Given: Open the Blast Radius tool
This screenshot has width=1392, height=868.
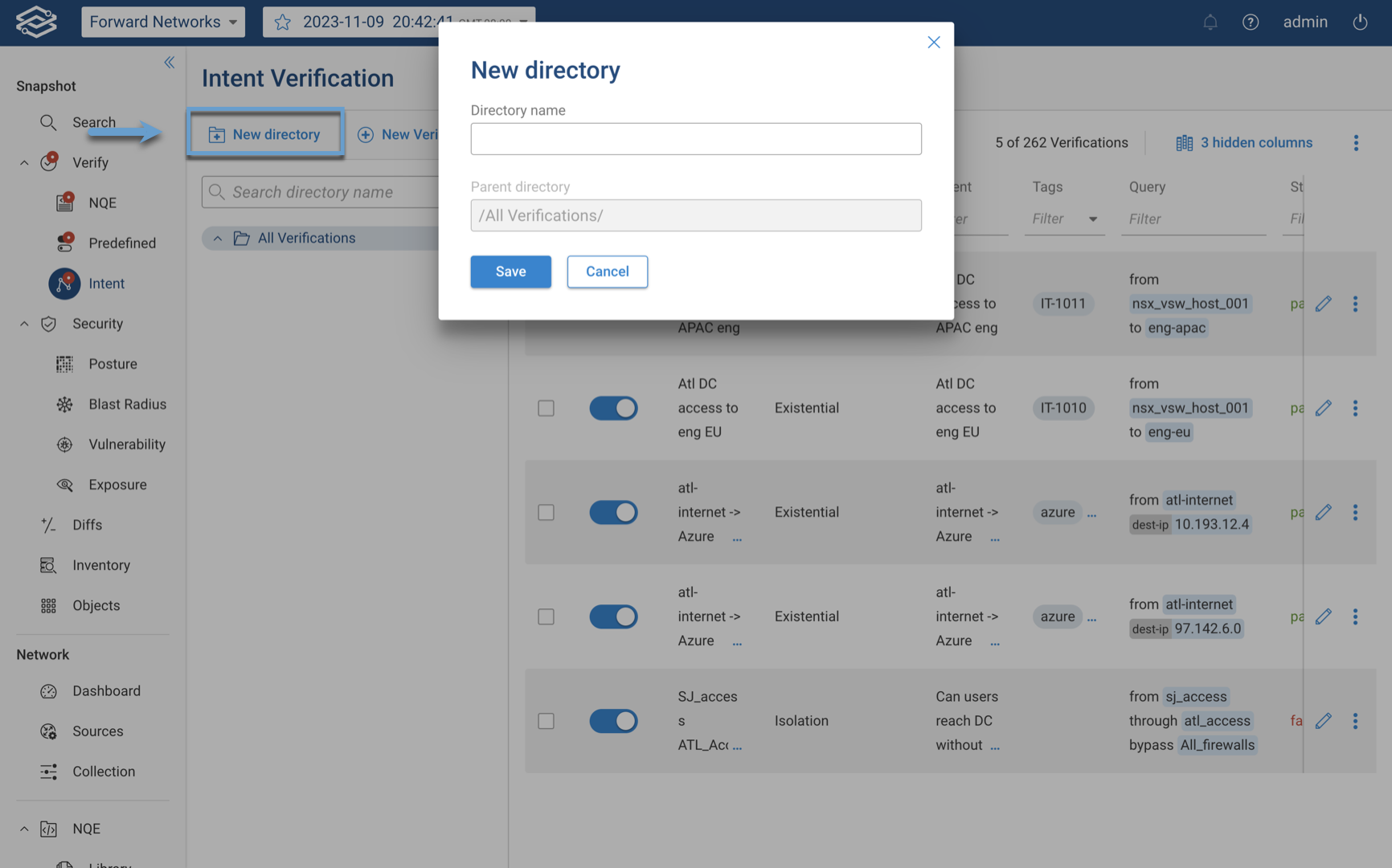Looking at the screenshot, I should coord(64,403).
